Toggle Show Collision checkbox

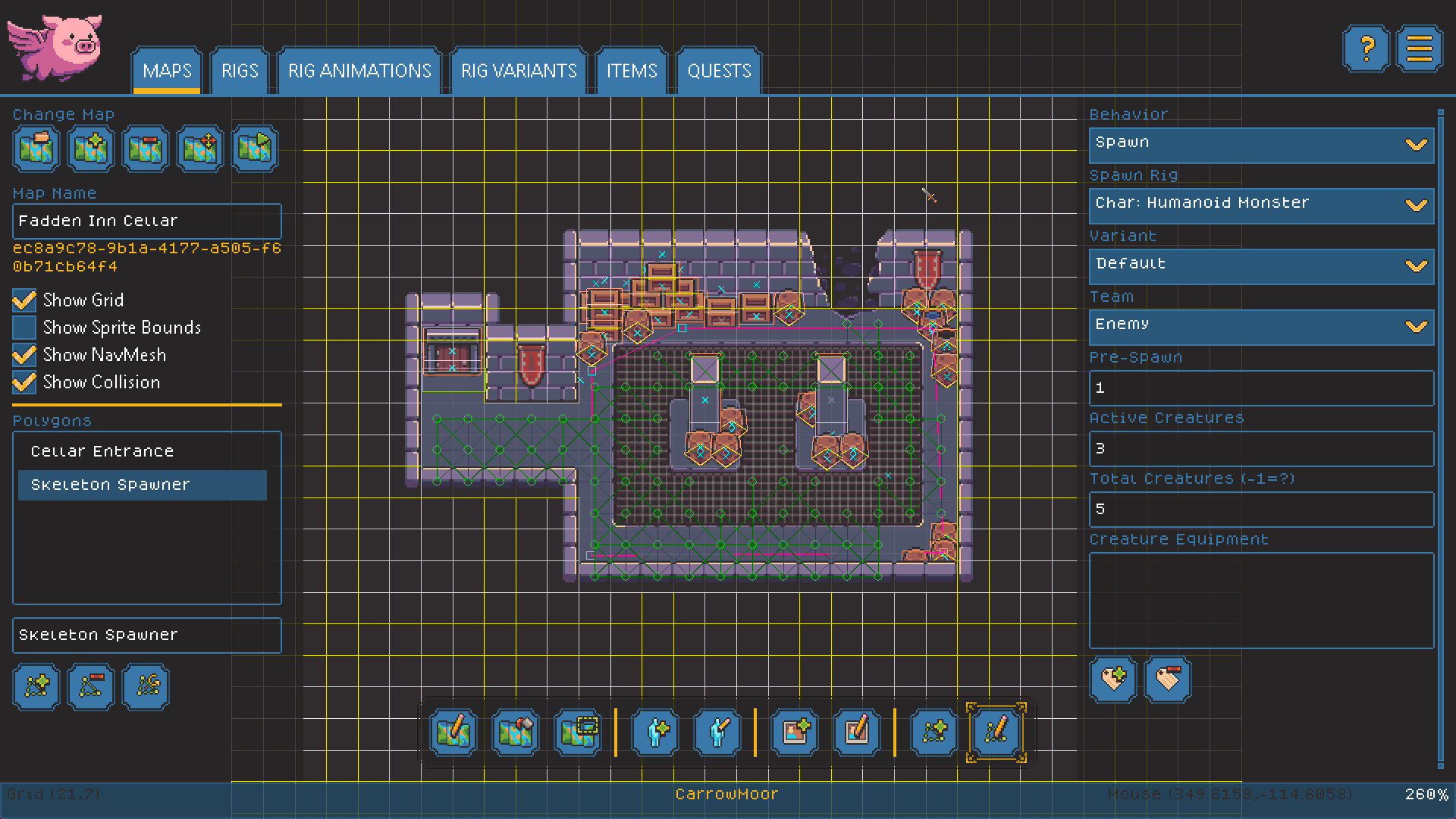[x=24, y=382]
